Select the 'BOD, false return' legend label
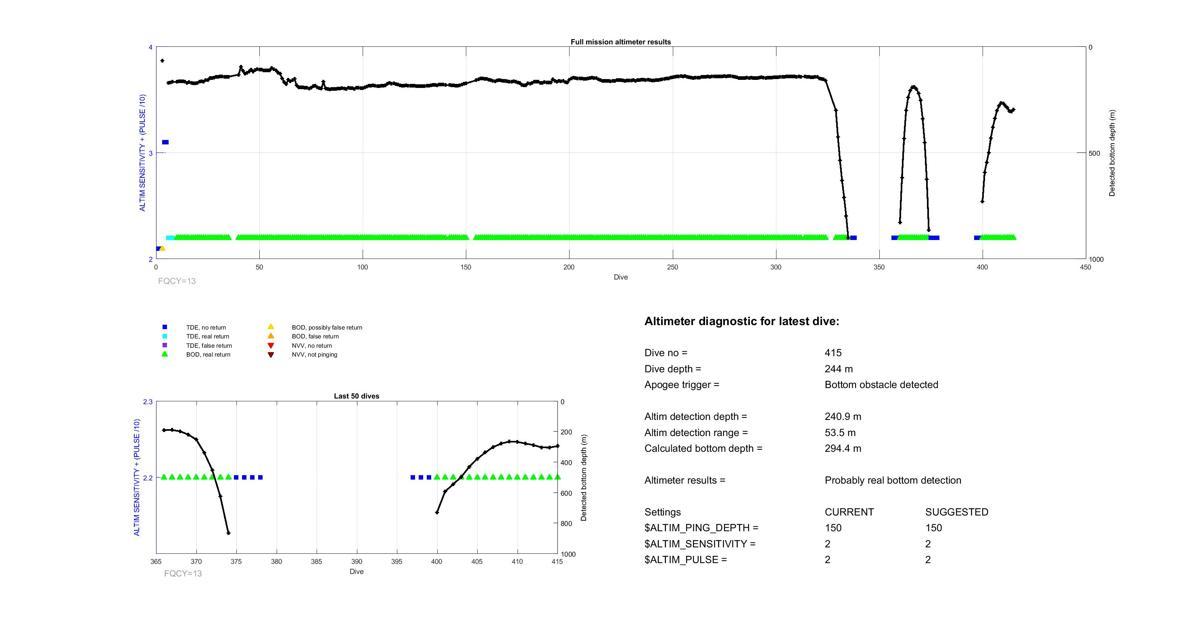 [x=315, y=336]
